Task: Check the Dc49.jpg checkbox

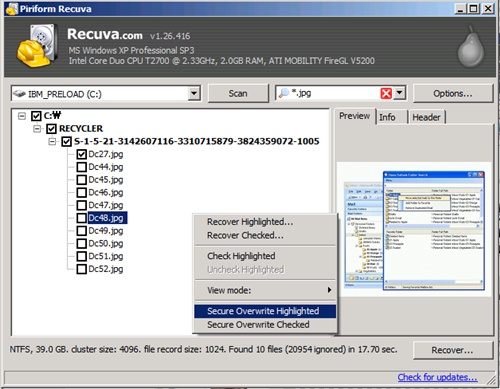Action: coord(82,231)
